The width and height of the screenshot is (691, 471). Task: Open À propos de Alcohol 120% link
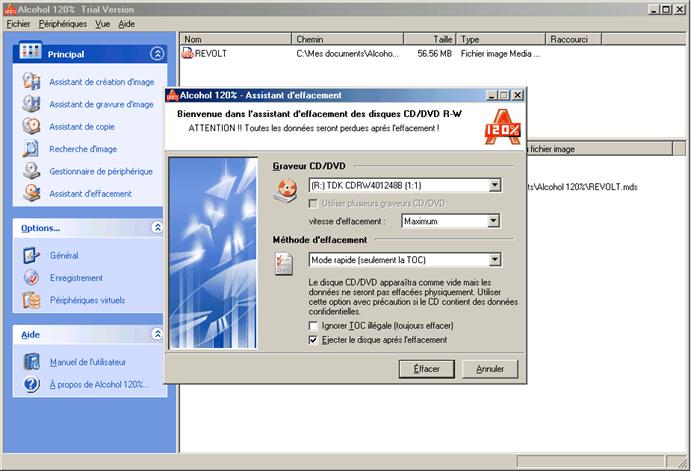(x=99, y=385)
